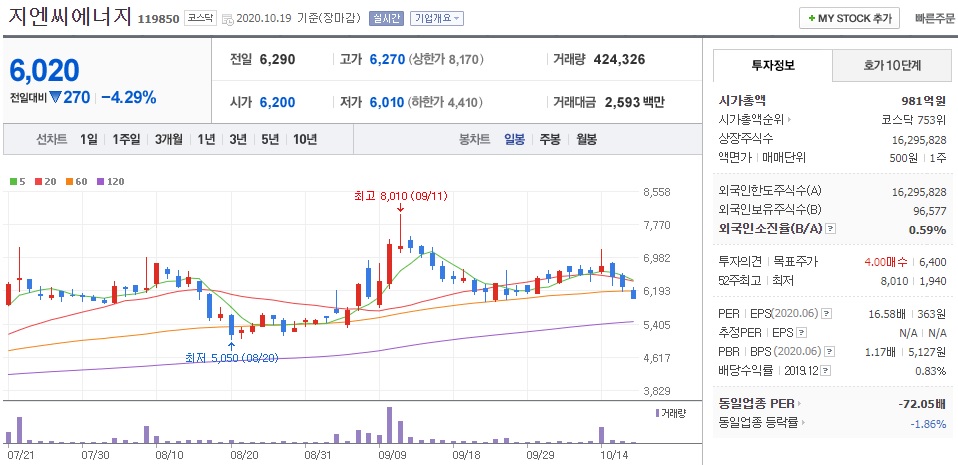This screenshot has width=958, height=465.
Task: Click the 투자의견 label link
Action: [x=740, y=262]
